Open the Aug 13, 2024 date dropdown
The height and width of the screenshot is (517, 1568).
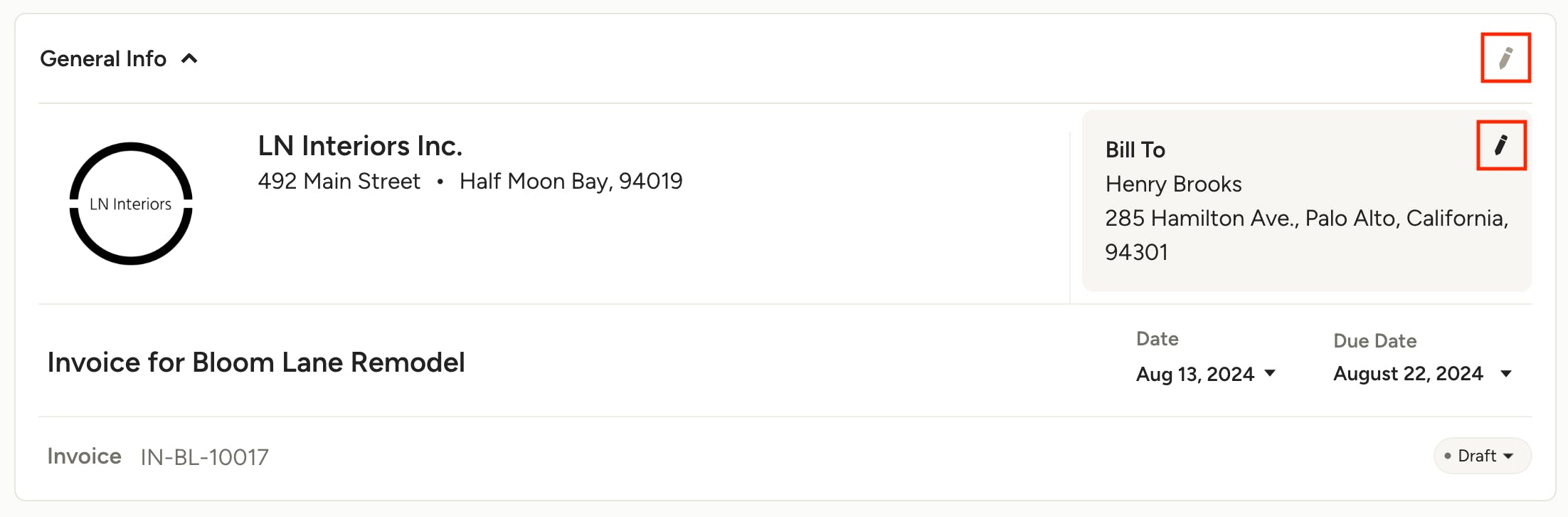tap(1206, 374)
